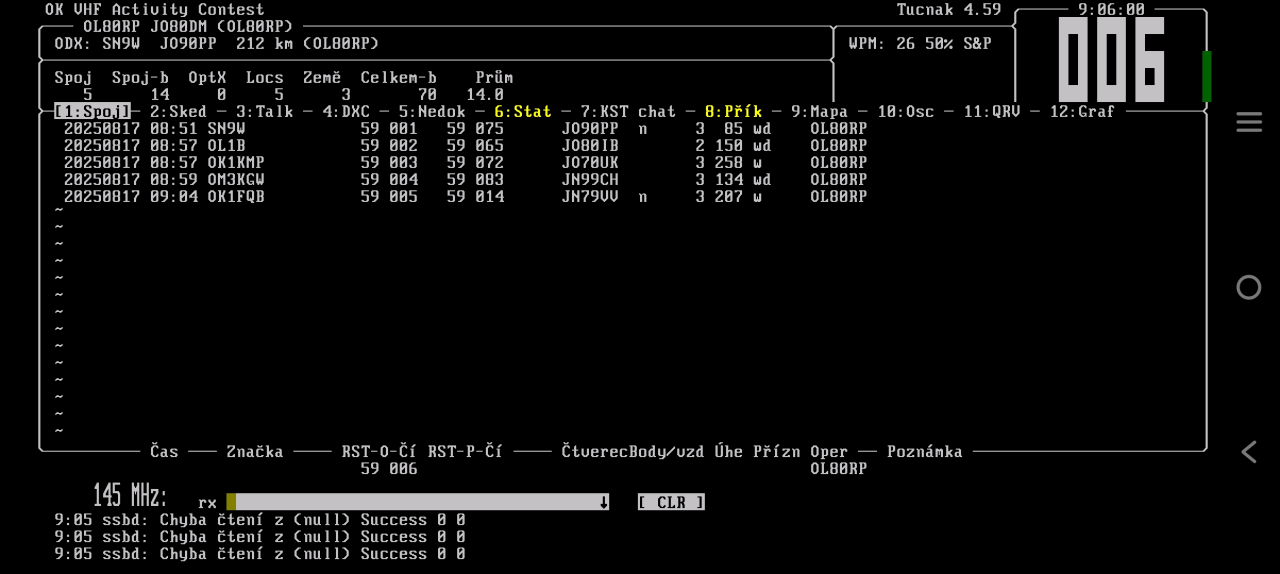This screenshot has width=1280, height=574.
Task: Open the Android hamburger menu icon
Action: 1248,122
